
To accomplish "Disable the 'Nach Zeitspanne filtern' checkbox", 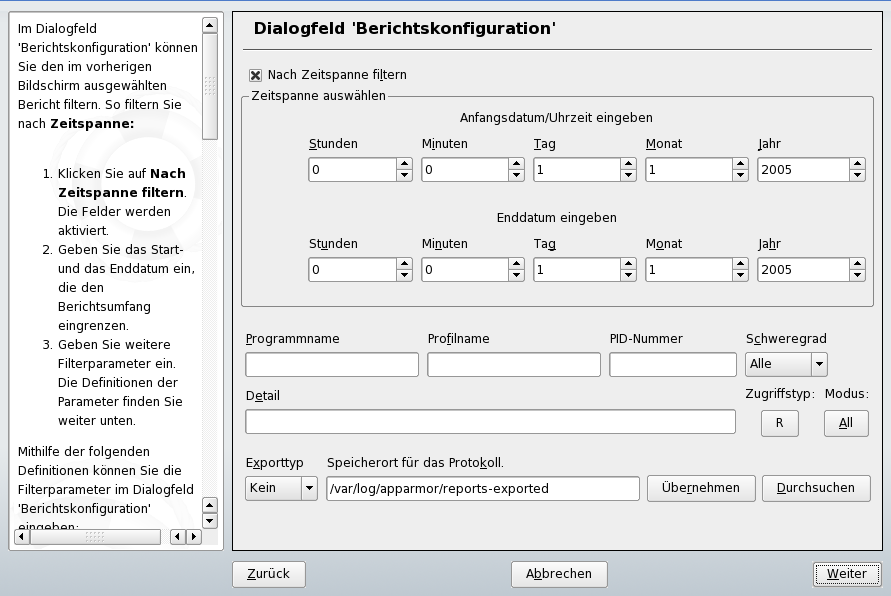I will pyautogui.click(x=255, y=74).
